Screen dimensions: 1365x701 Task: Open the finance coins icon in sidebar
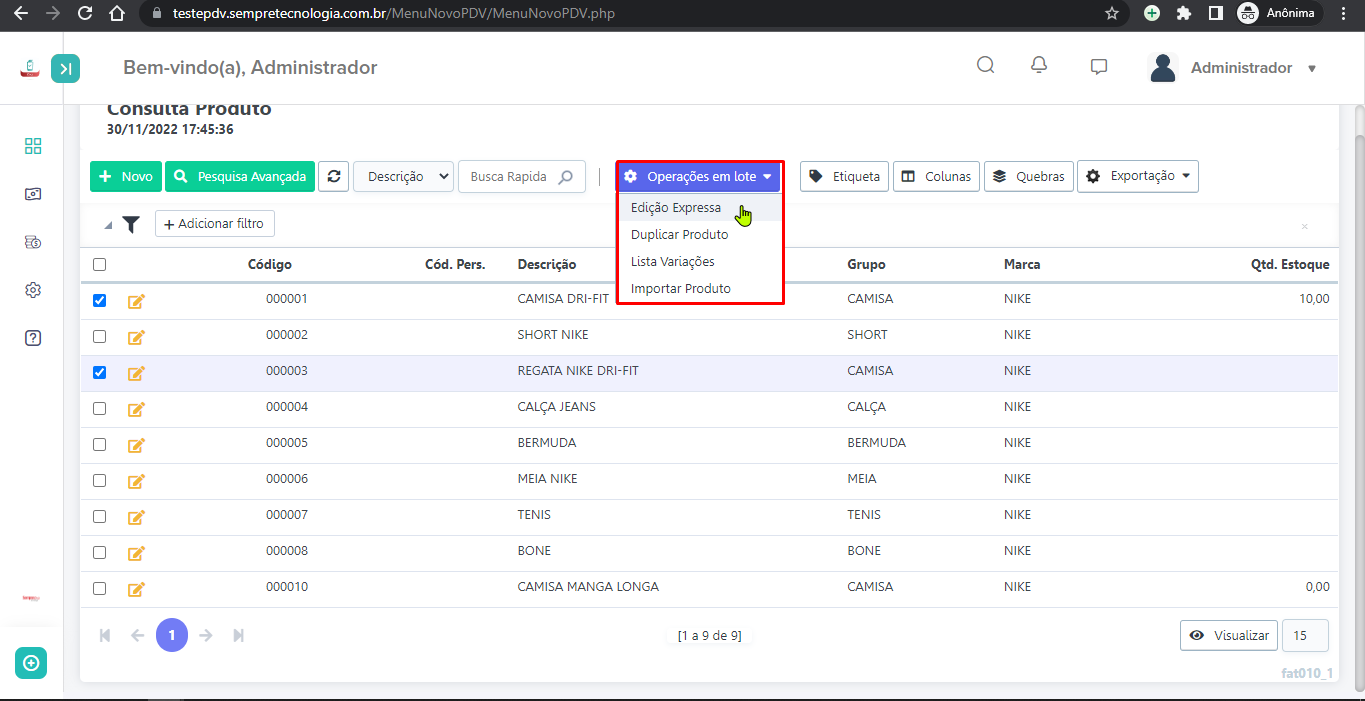point(33,242)
